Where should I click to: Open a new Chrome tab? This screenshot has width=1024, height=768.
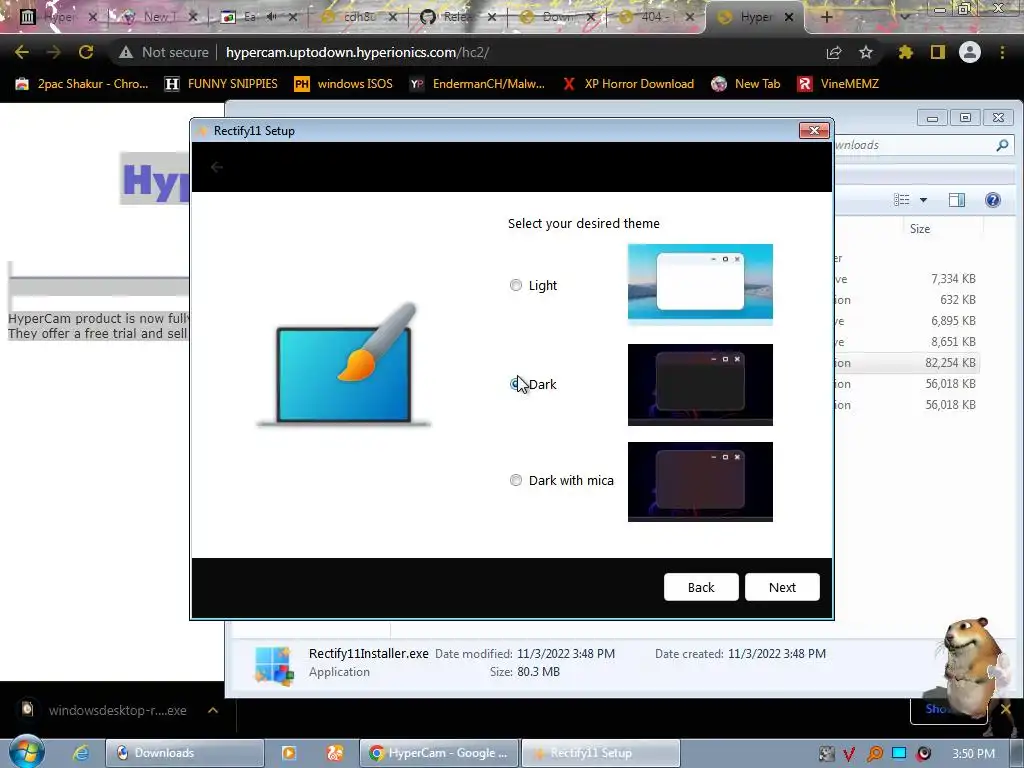point(826,17)
